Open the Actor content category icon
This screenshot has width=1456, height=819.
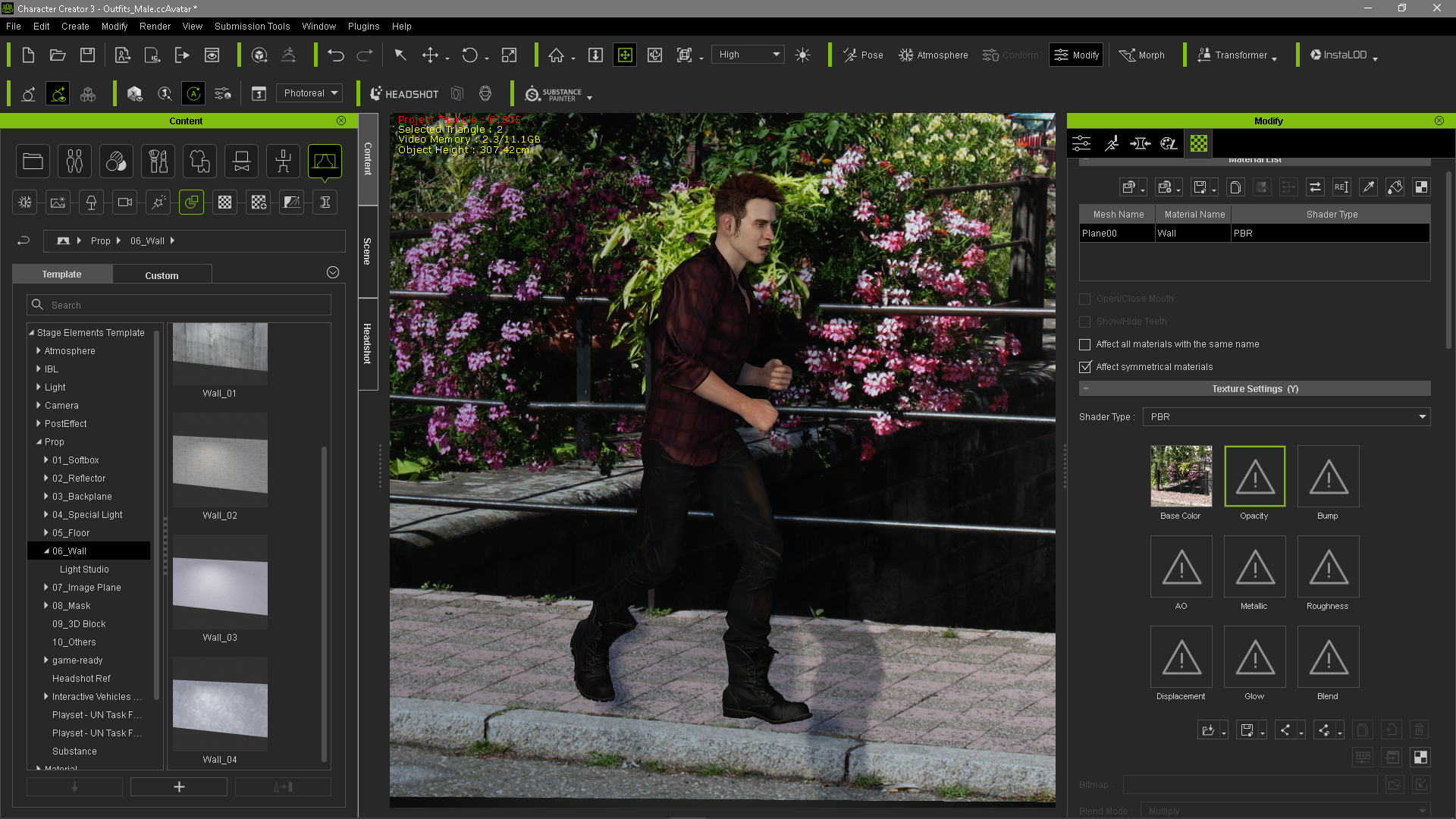point(74,161)
